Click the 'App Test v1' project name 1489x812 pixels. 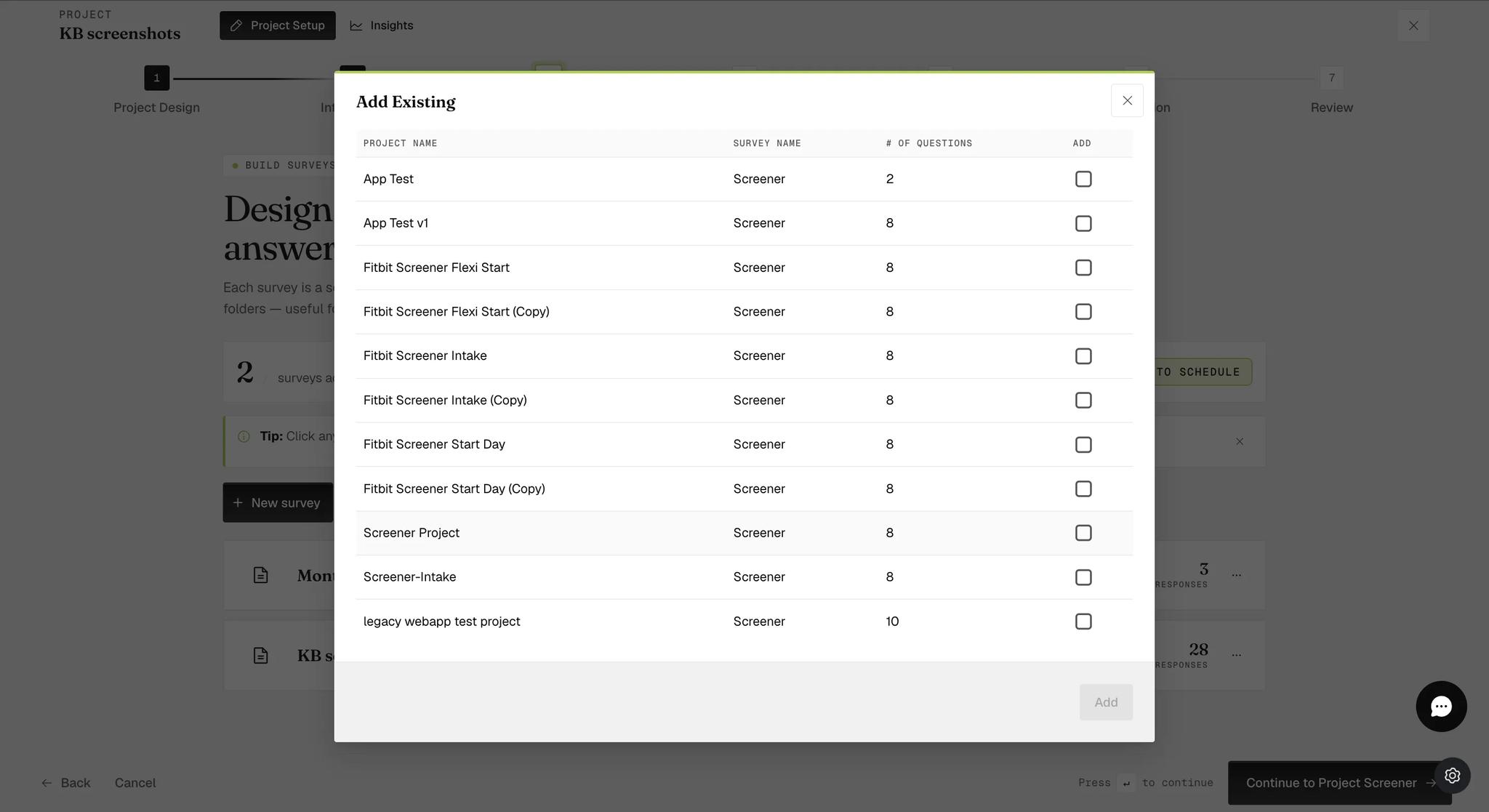[396, 223]
